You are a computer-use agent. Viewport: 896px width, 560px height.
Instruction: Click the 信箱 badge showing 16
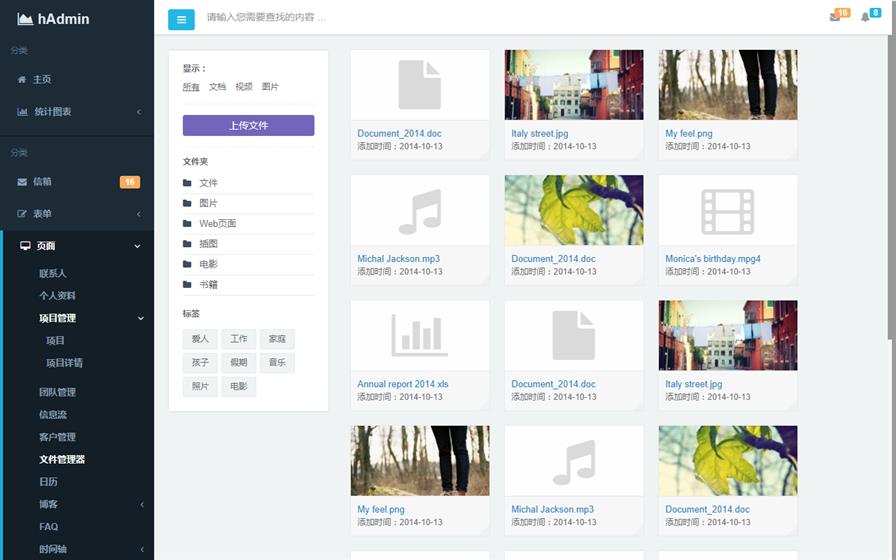[130, 182]
